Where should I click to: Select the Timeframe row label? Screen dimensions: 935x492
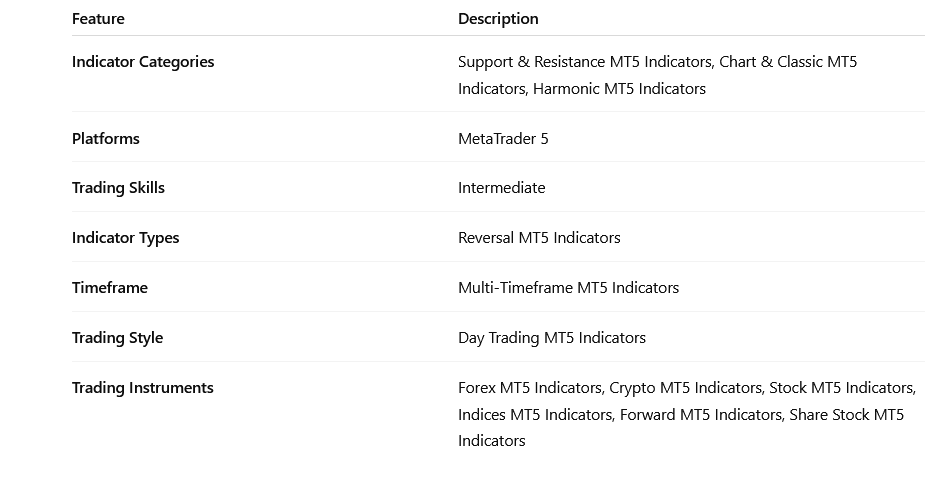point(110,288)
